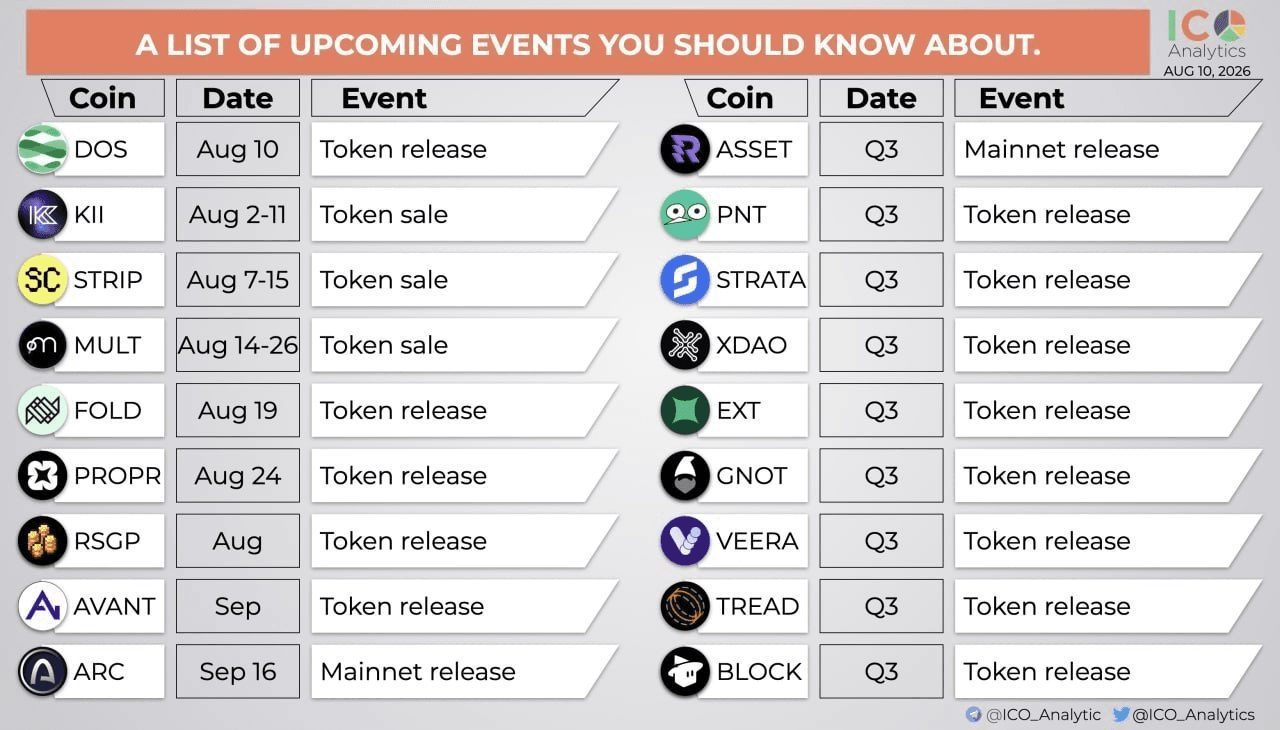The width and height of the screenshot is (1280, 730).
Task: Click the DOS coin logo
Action: (x=43, y=150)
